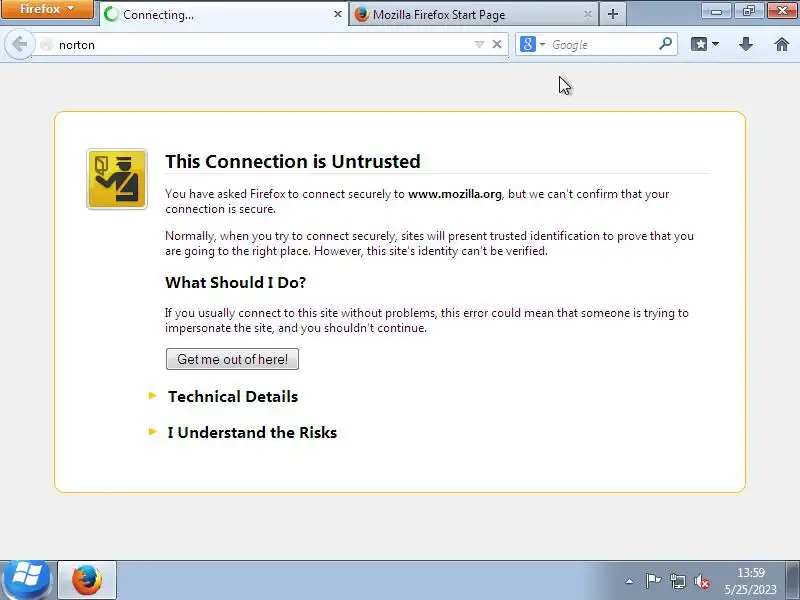Open the Google search engine selector
This screenshot has height=600, width=800.
click(x=532, y=44)
